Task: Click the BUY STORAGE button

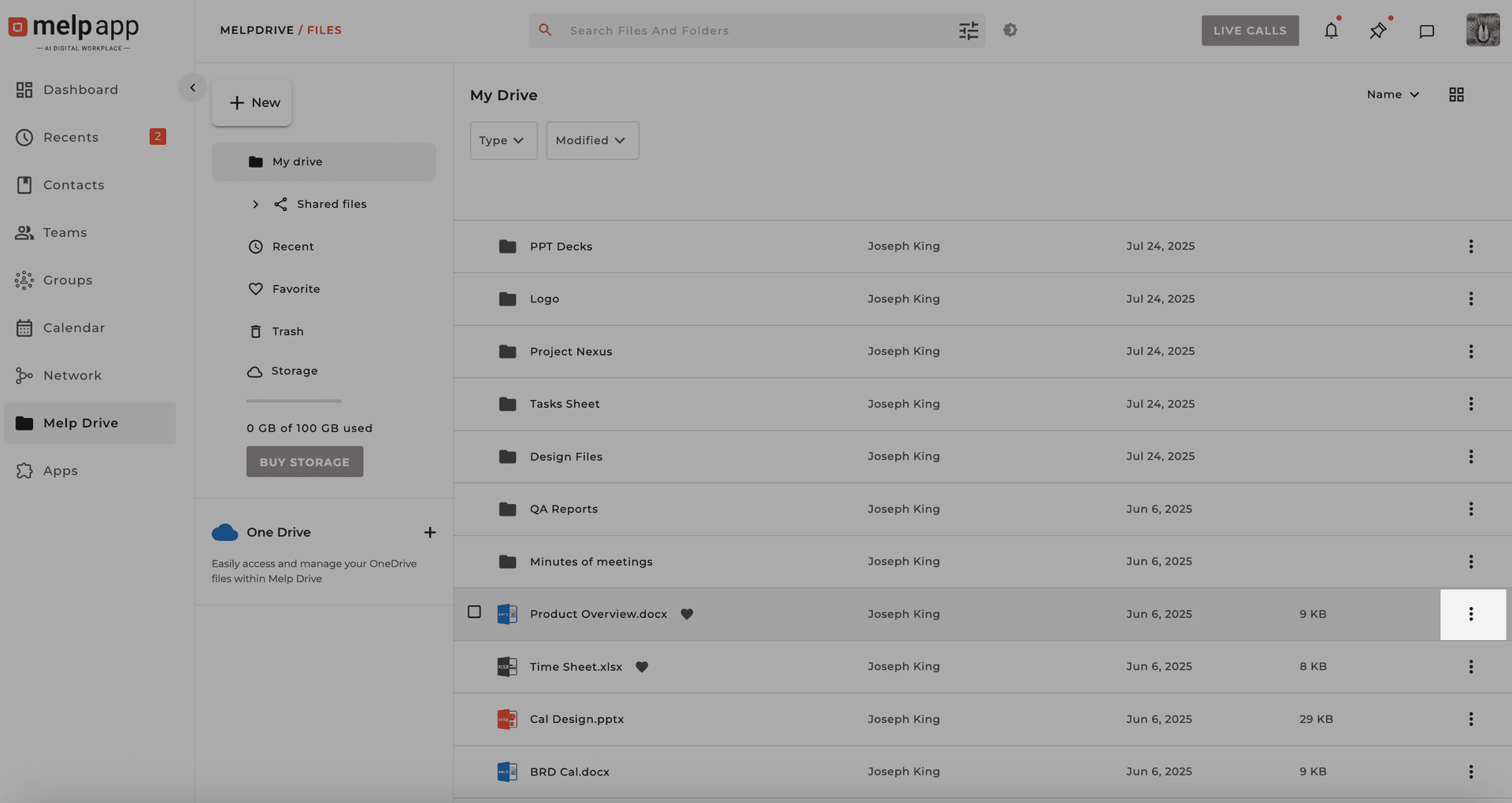Action: 304,461
